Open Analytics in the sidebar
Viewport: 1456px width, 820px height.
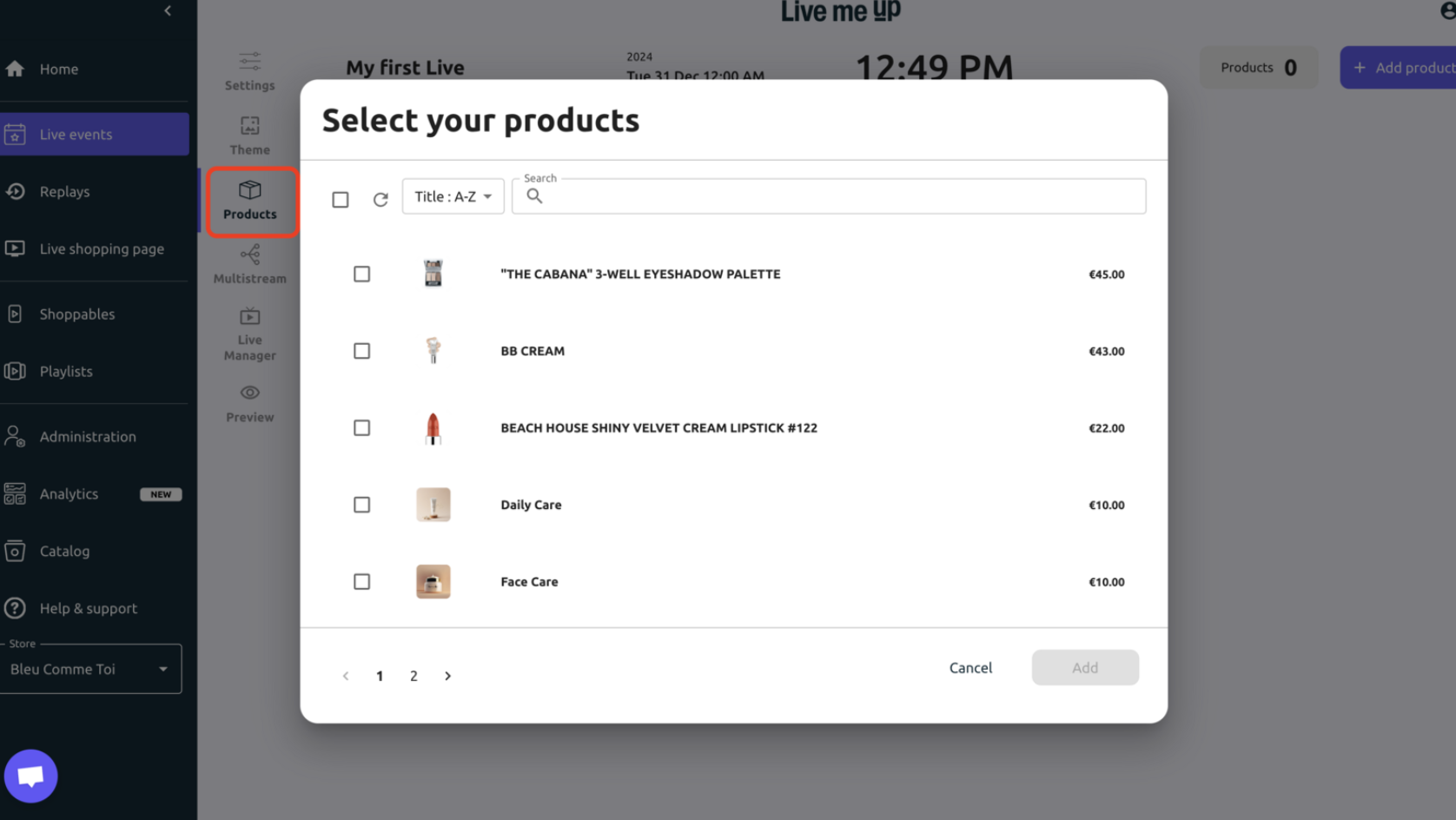(x=69, y=493)
